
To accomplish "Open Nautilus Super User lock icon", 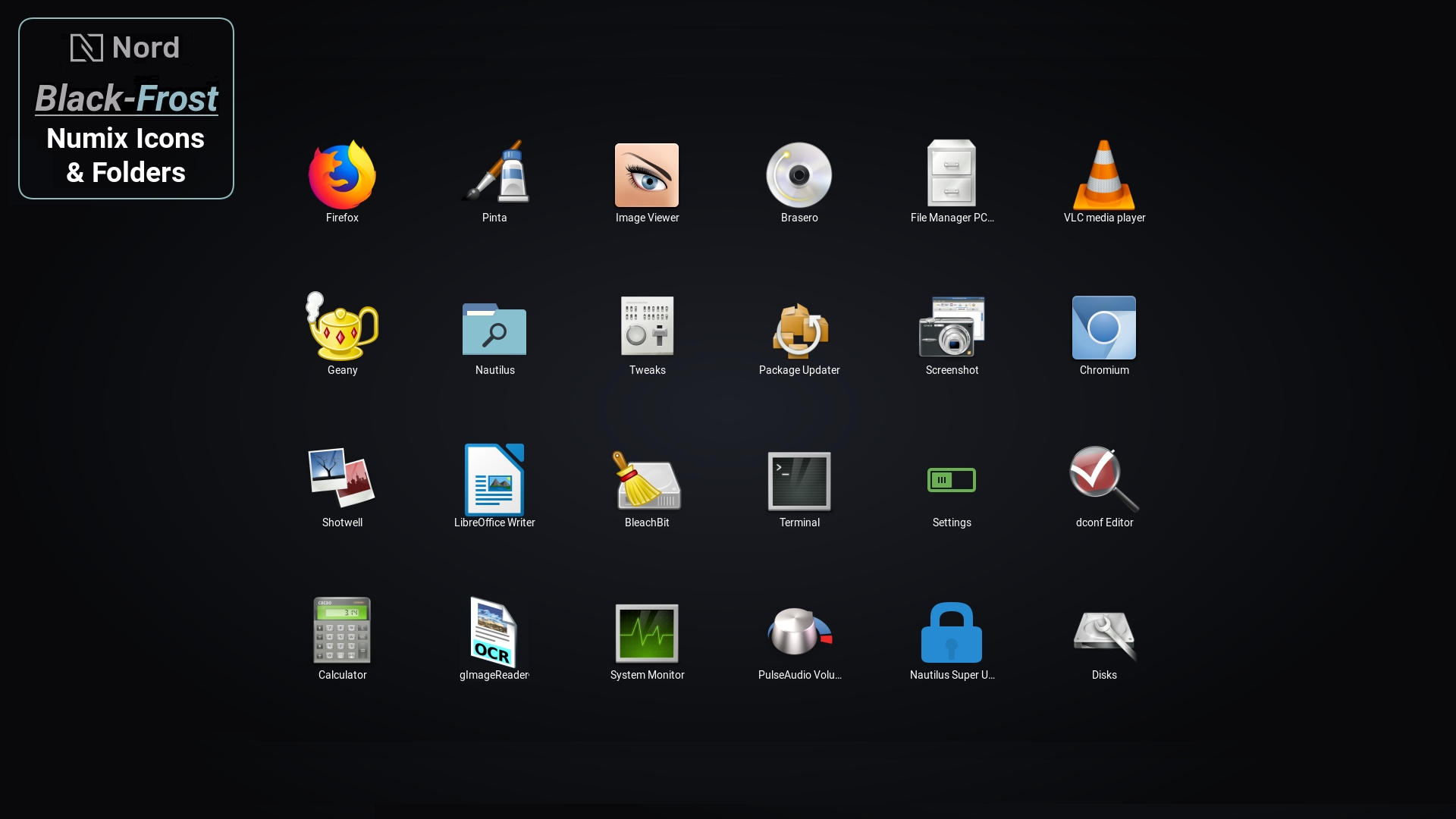I will [x=952, y=632].
